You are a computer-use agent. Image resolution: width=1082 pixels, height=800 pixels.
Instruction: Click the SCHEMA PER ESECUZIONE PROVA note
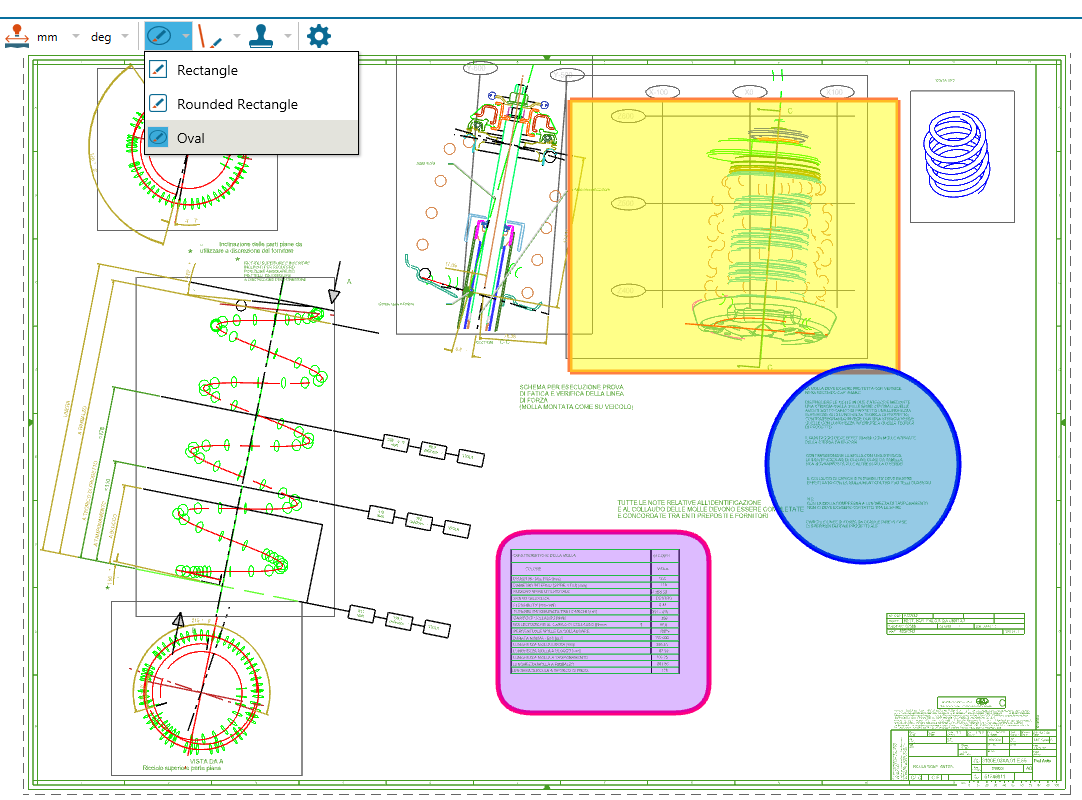pyautogui.click(x=576, y=397)
